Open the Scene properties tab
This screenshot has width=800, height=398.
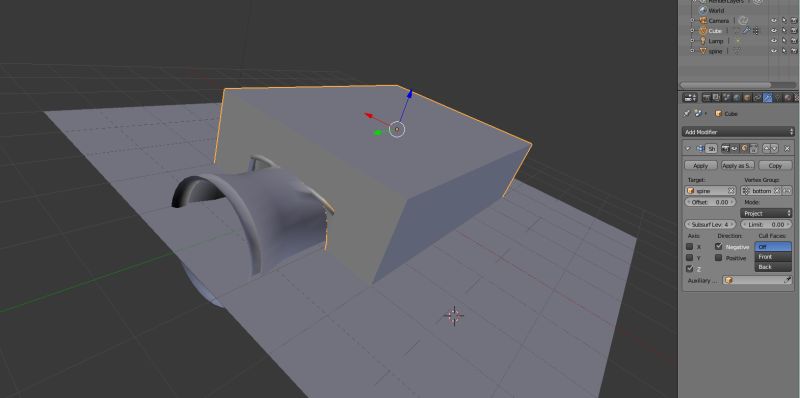coord(726,97)
